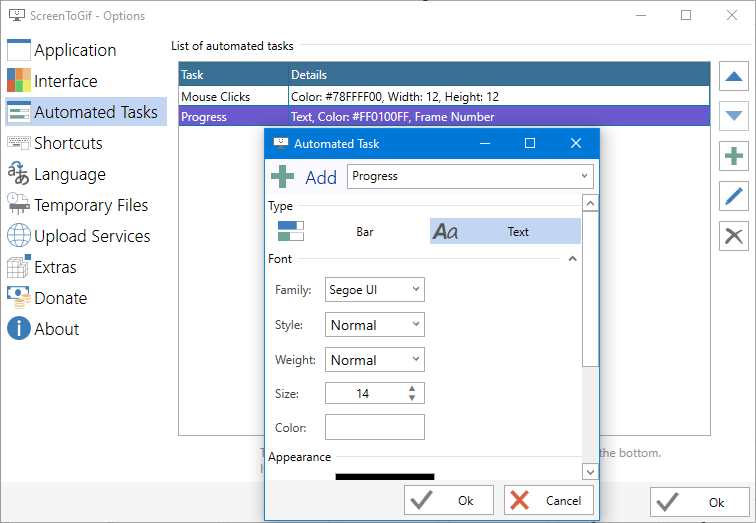Click the dialog scrollbar down arrow
756x523 pixels.
590,471
